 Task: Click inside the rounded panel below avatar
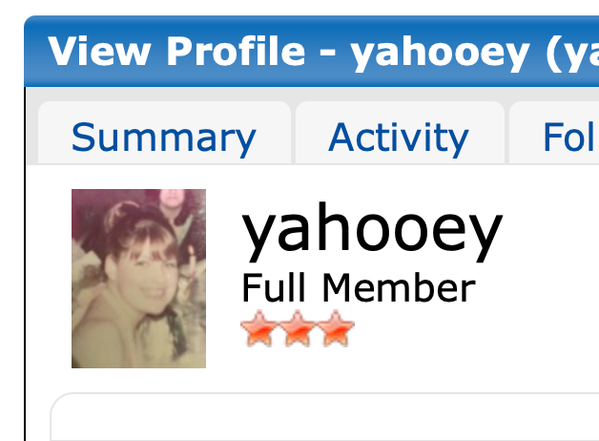click(325, 417)
